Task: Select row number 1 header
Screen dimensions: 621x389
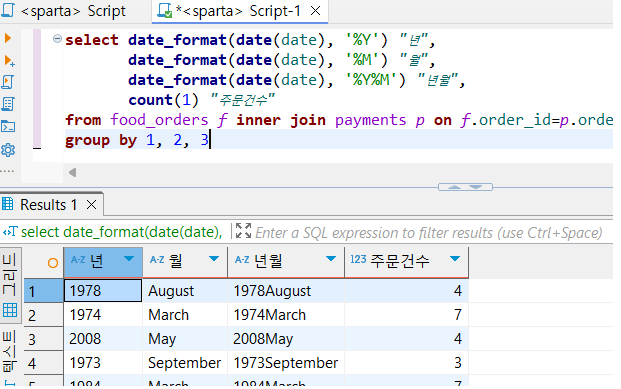Action: 44,291
